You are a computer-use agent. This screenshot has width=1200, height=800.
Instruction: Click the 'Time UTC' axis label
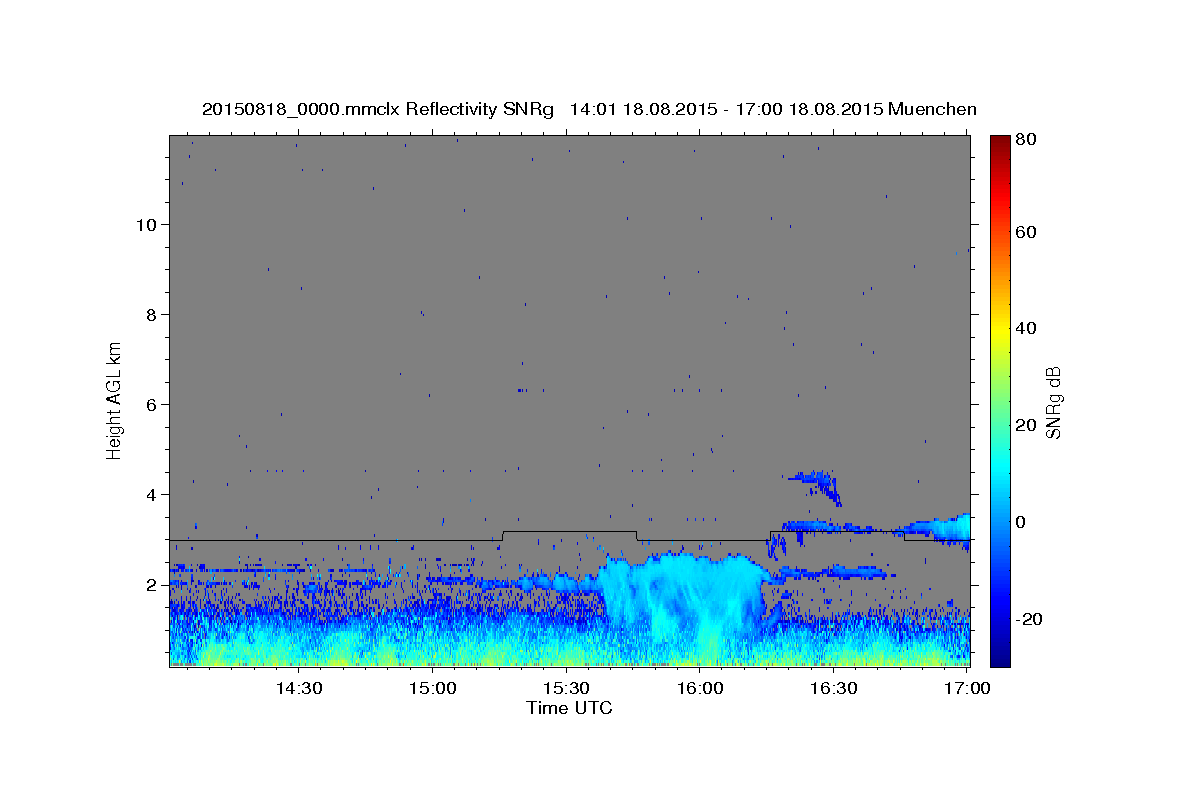tap(569, 708)
